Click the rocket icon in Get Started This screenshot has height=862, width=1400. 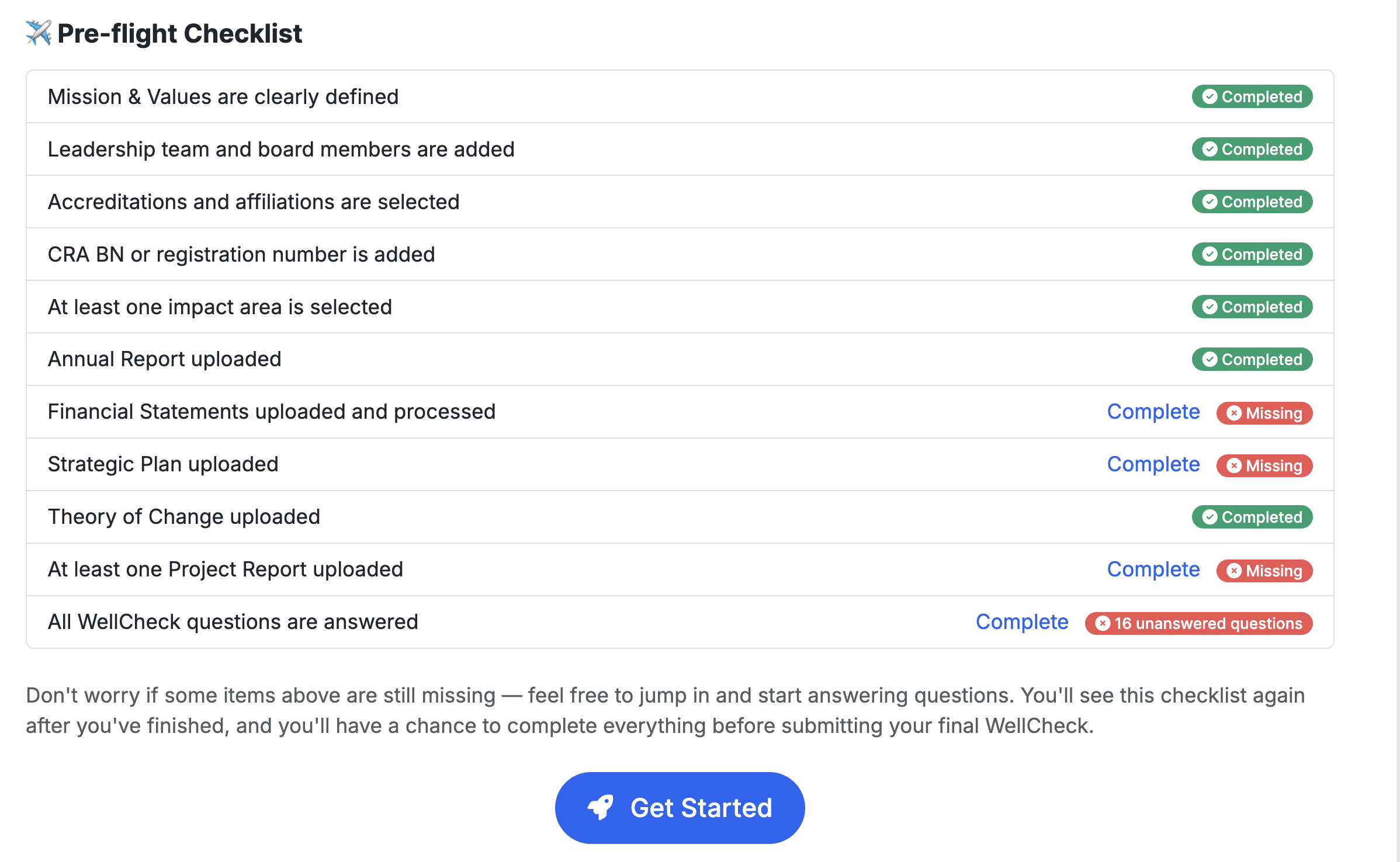600,808
